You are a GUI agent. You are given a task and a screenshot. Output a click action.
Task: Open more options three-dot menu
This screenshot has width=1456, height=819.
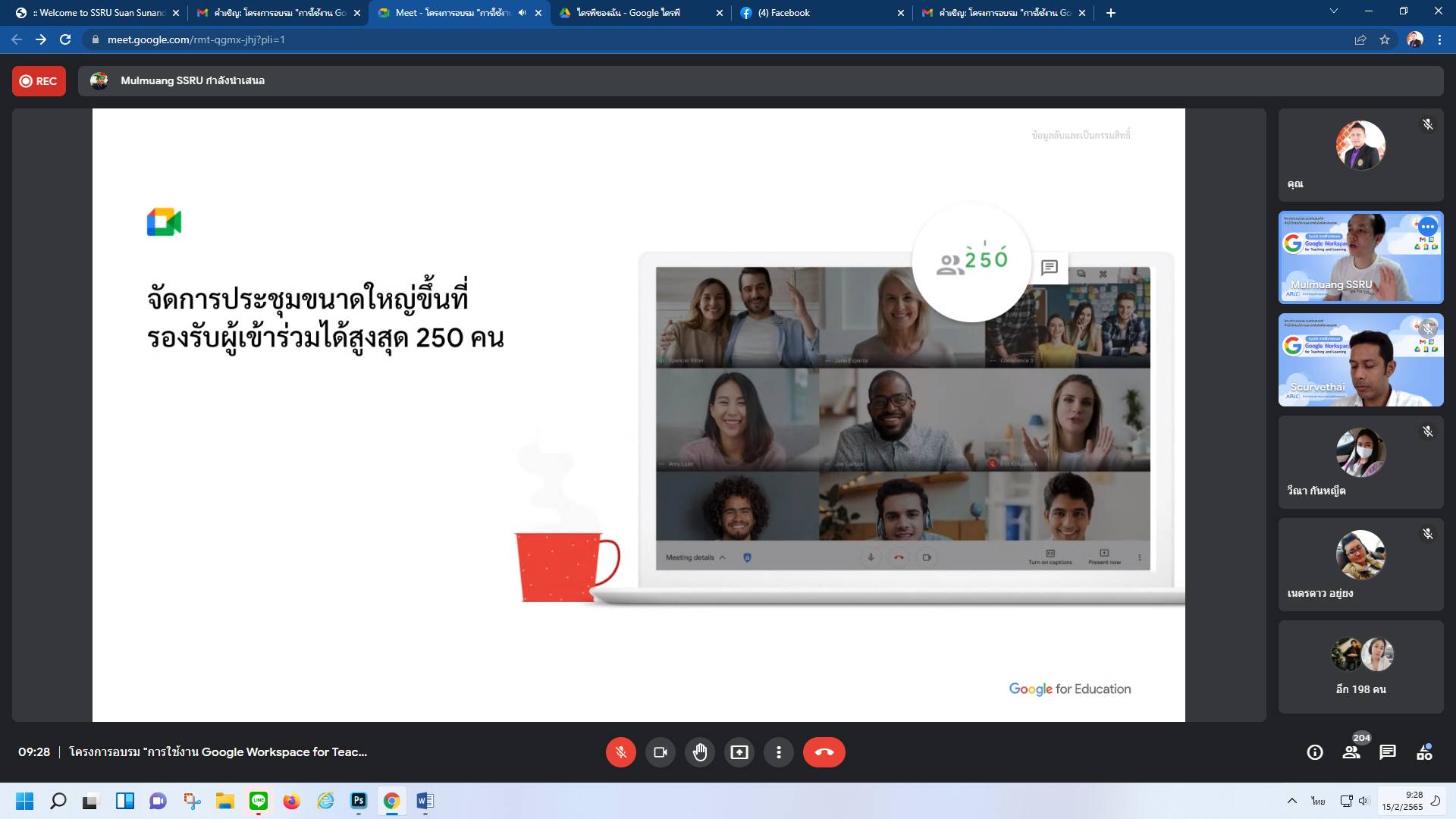click(778, 752)
